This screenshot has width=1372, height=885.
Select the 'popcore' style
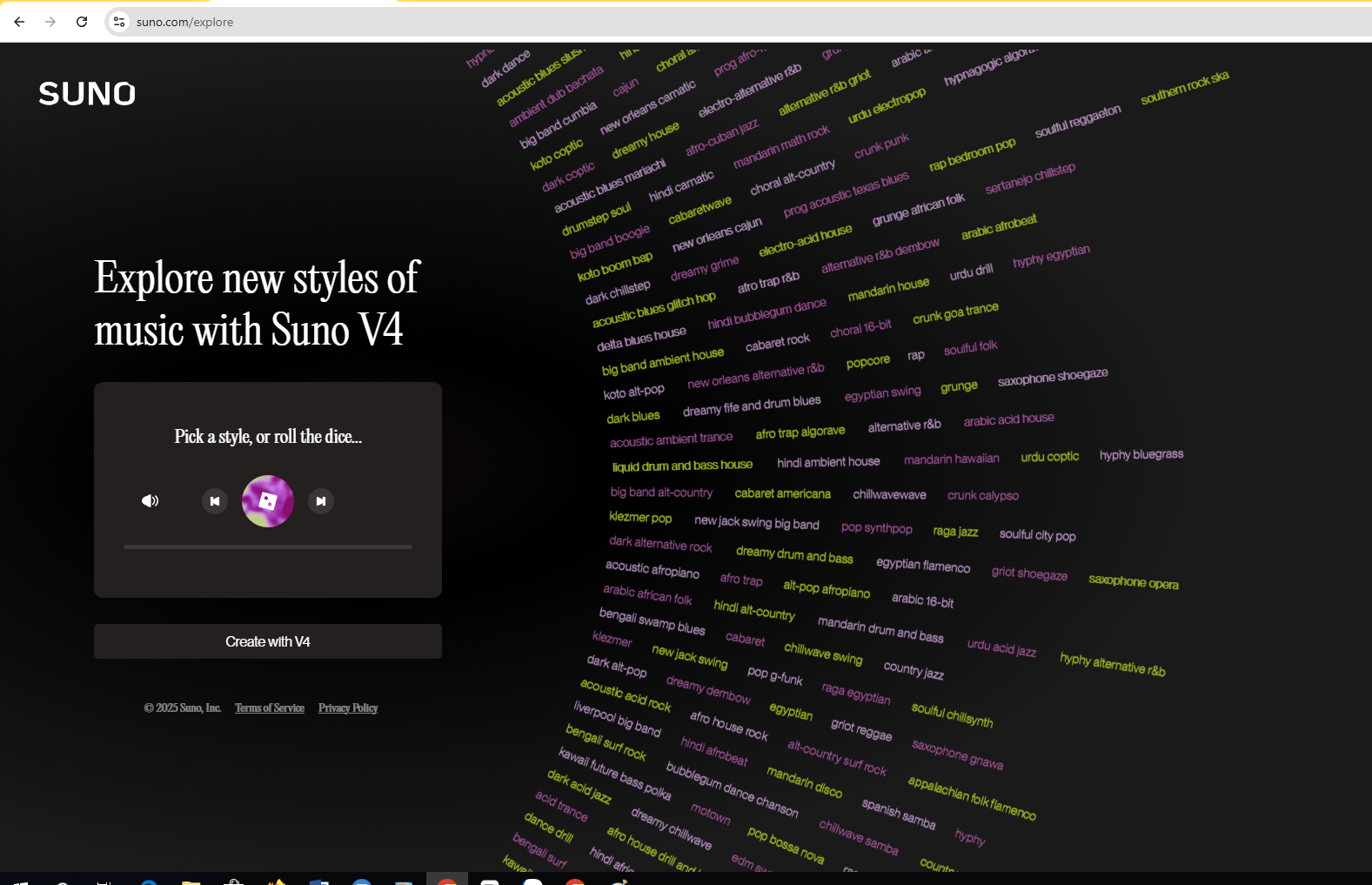tap(867, 361)
